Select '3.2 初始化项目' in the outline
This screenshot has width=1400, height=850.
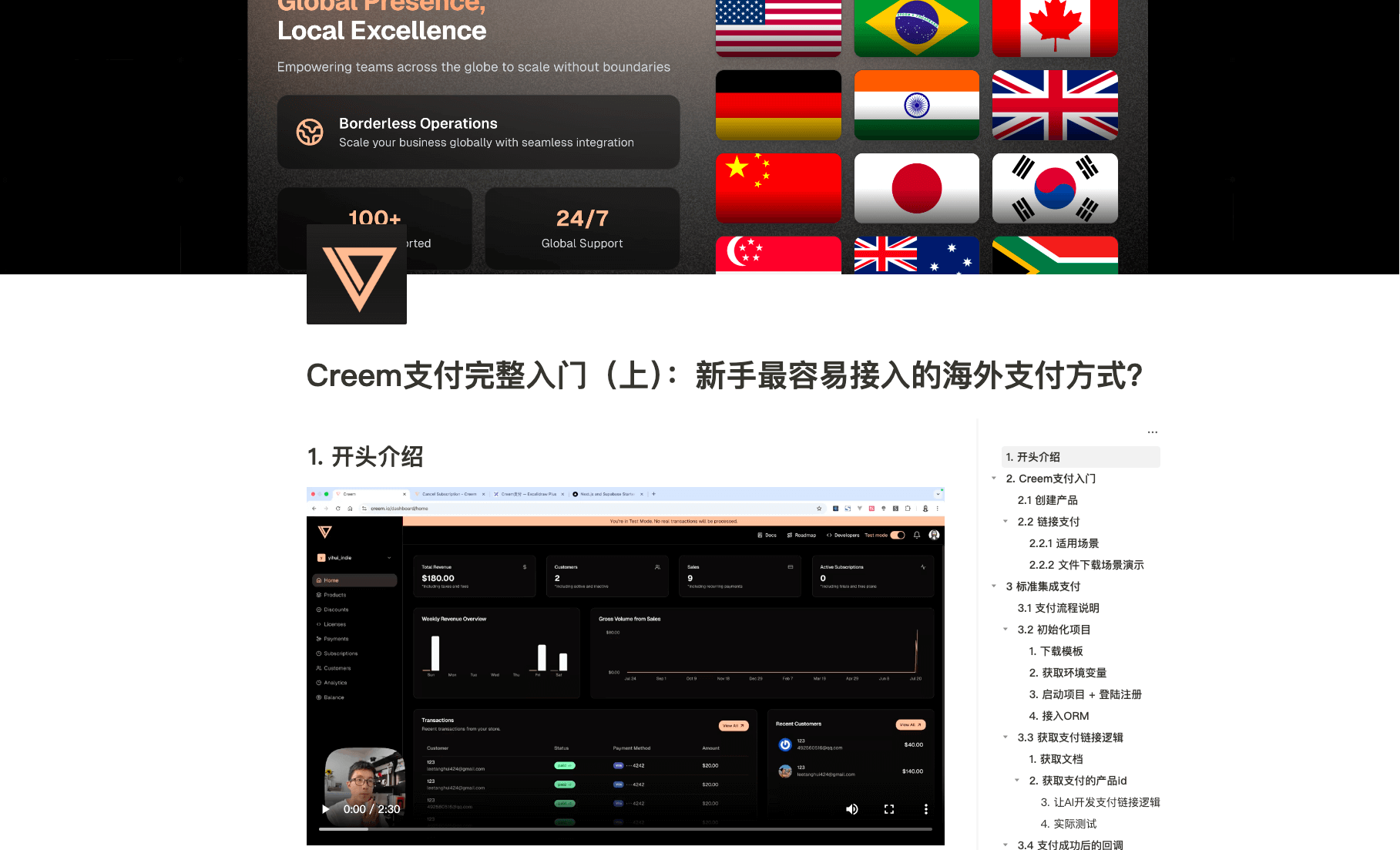tap(1054, 630)
